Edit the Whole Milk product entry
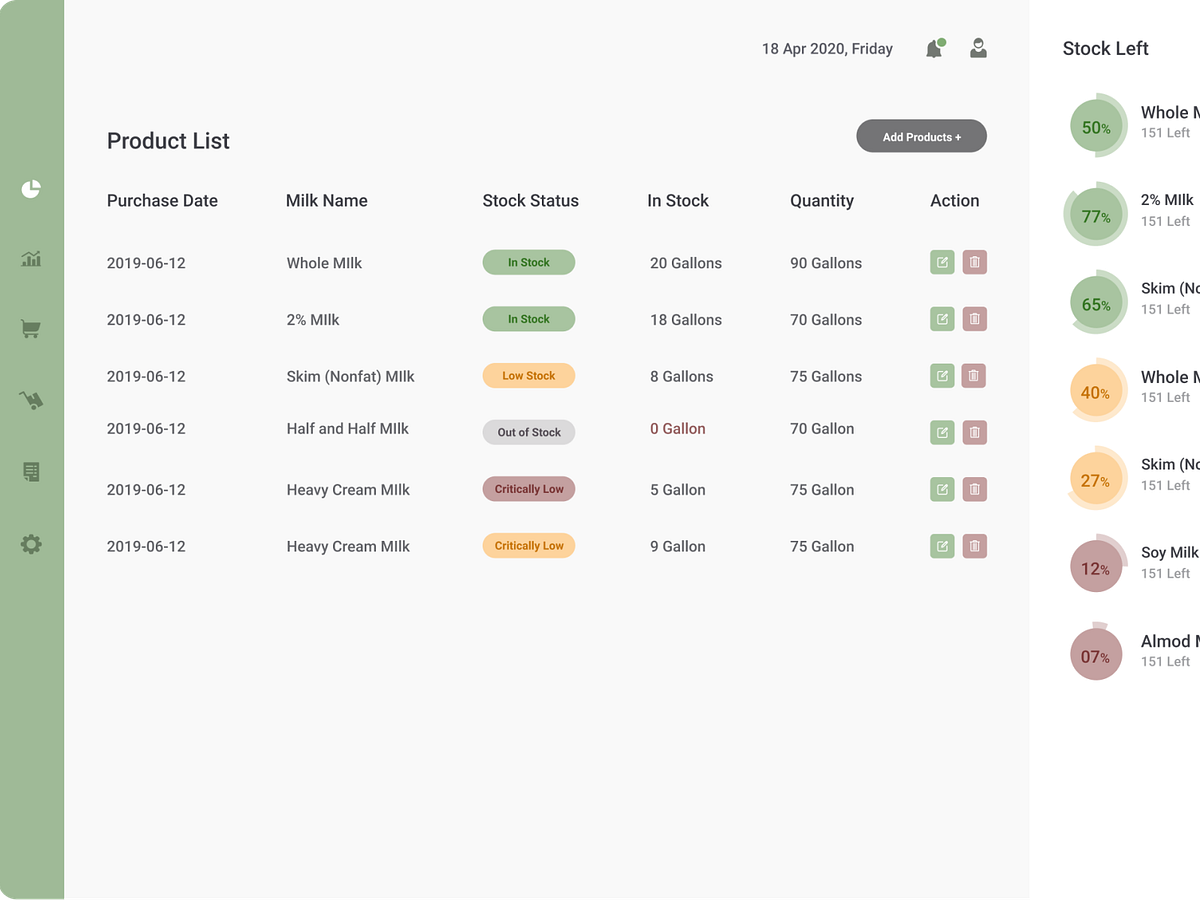 [x=941, y=262]
